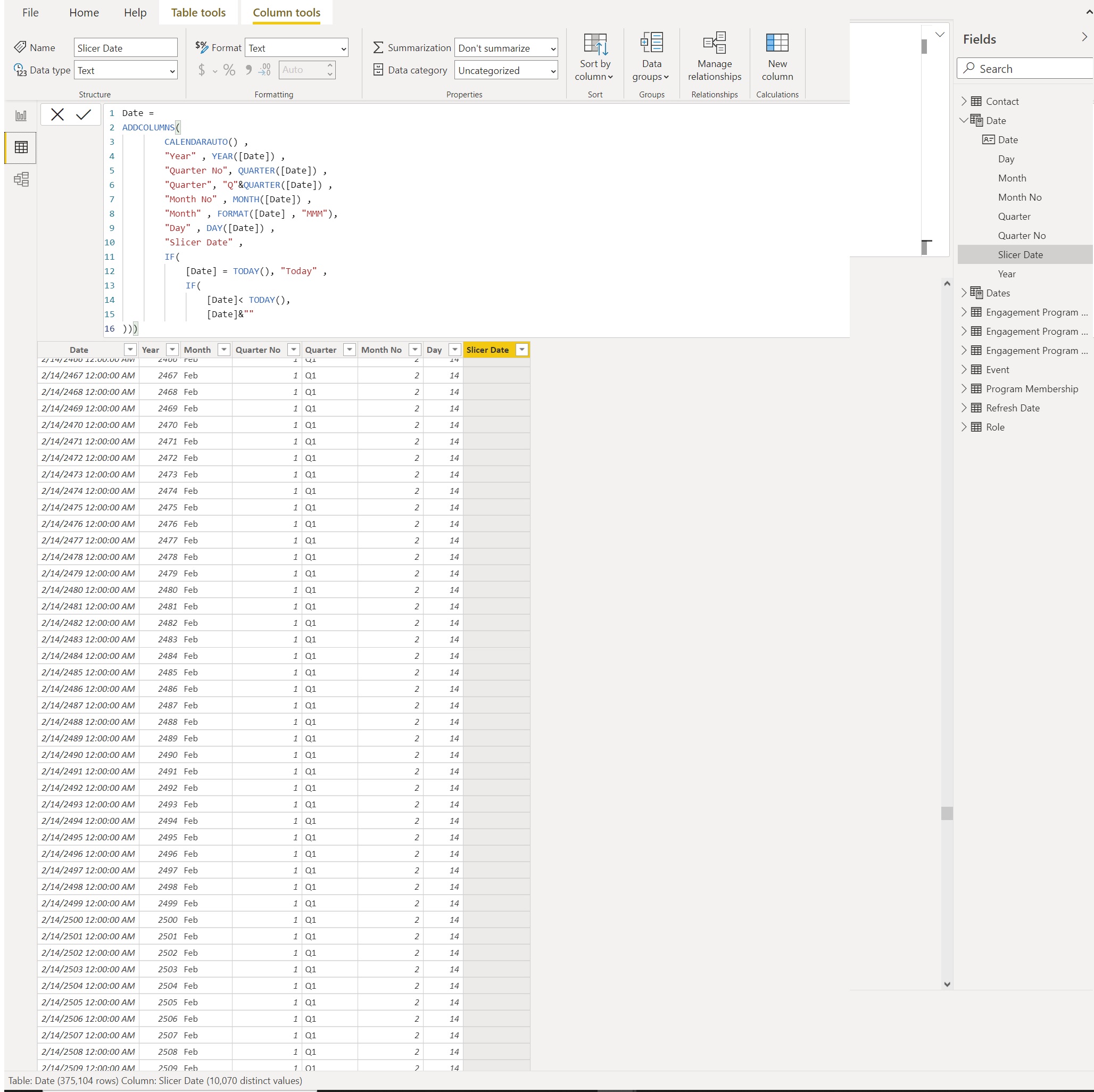The width and height of the screenshot is (1094, 1092).
Task: Click the New column icon
Action: click(777, 43)
